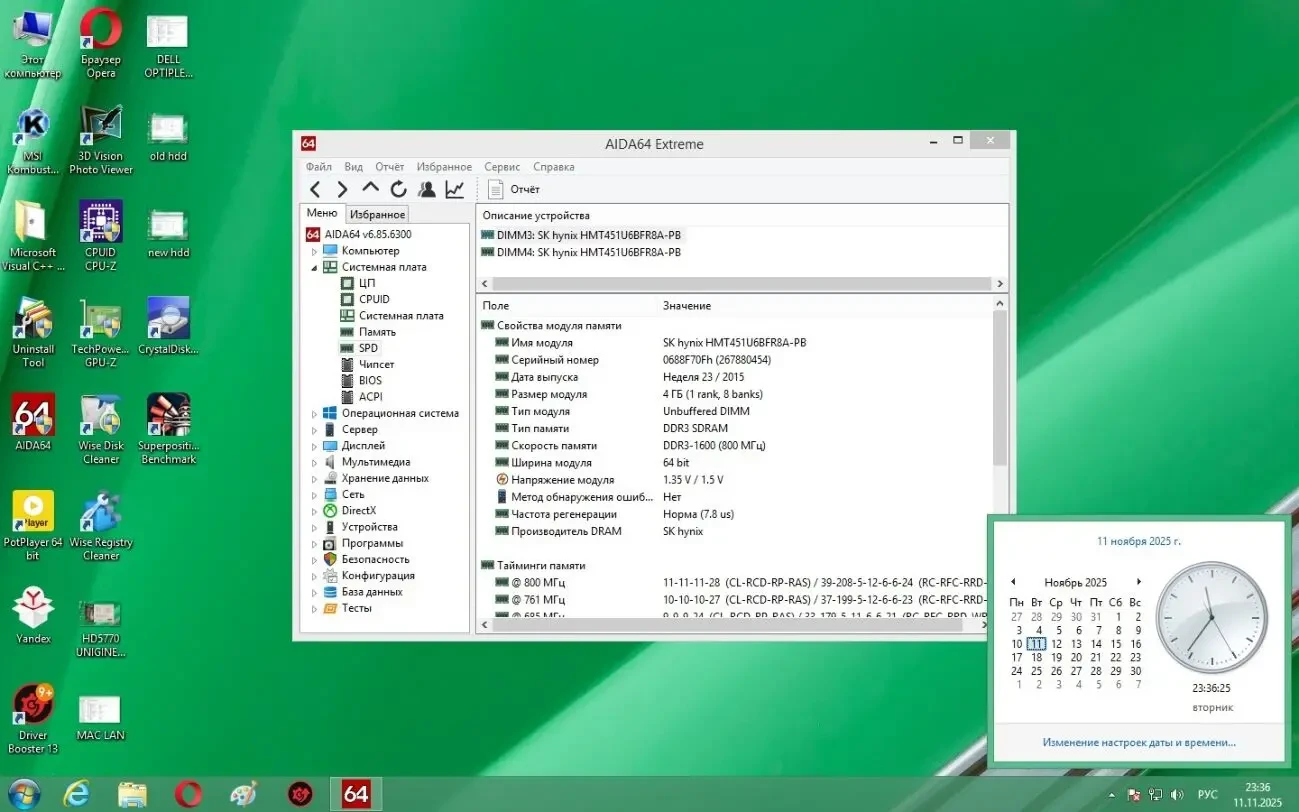Go to next month in calendar
This screenshot has height=812, width=1299.
(1138, 582)
